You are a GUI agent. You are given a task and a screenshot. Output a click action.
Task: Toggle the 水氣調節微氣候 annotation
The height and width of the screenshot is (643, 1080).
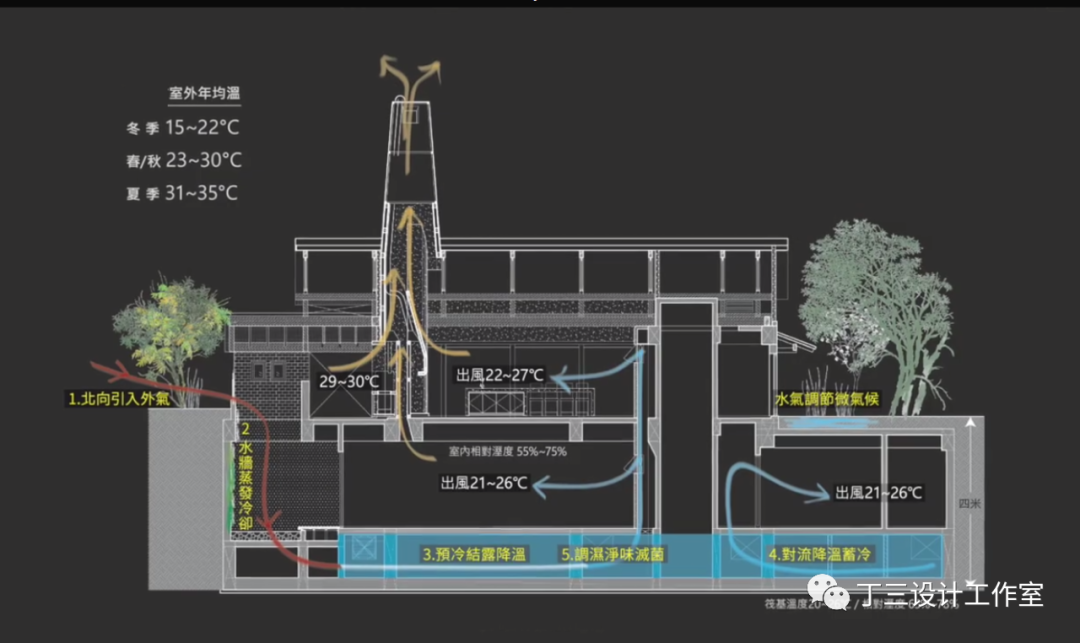pos(826,397)
